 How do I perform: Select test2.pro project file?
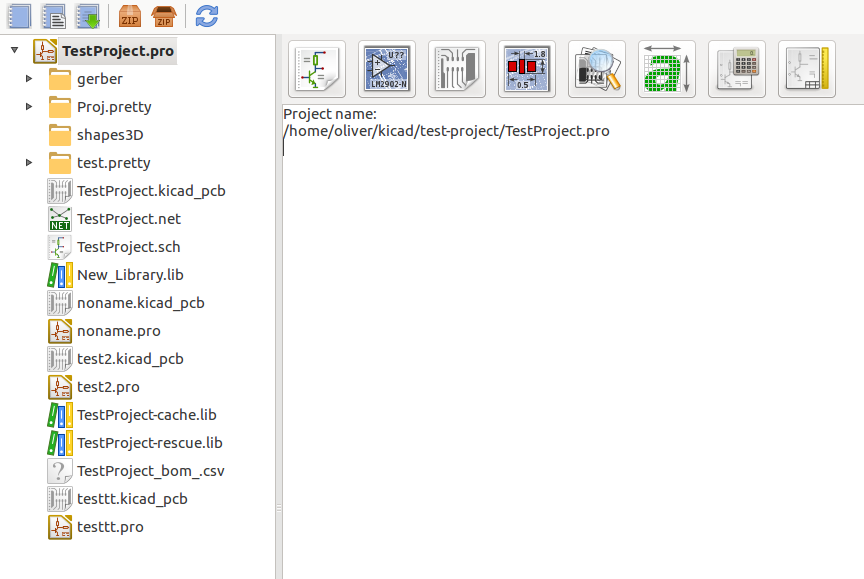click(x=108, y=387)
